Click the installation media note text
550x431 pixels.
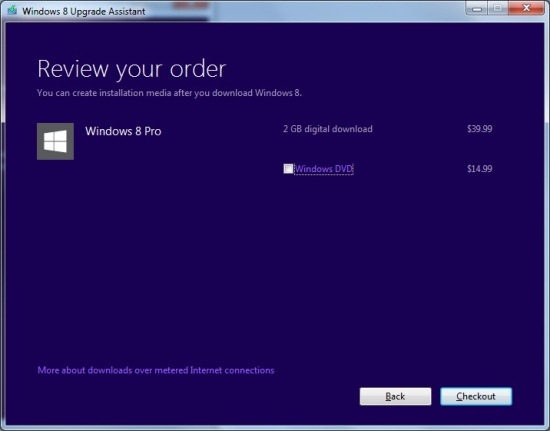coord(169,93)
